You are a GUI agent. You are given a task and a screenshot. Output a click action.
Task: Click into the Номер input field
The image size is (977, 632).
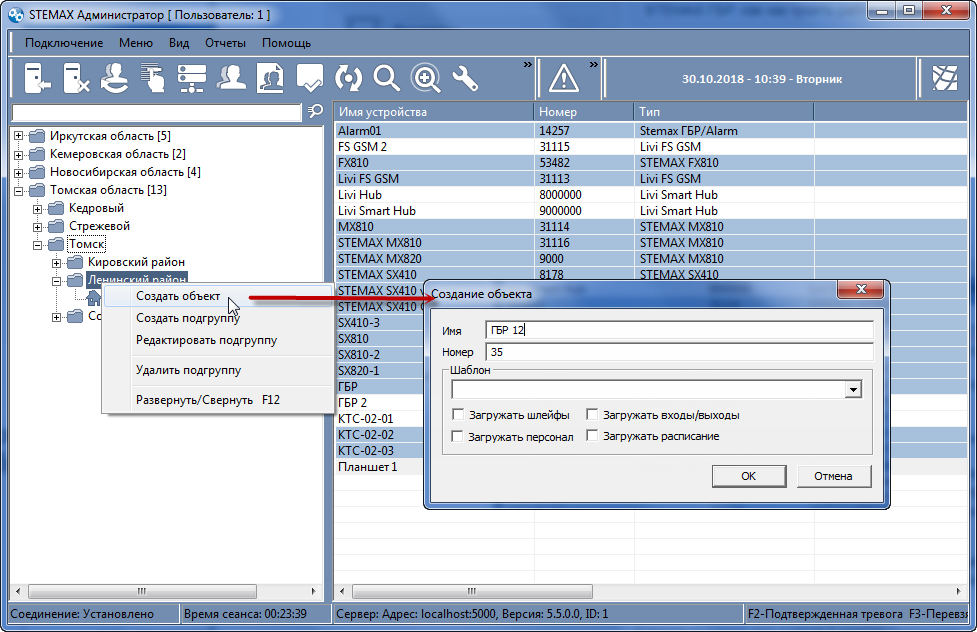tap(679, 352)
